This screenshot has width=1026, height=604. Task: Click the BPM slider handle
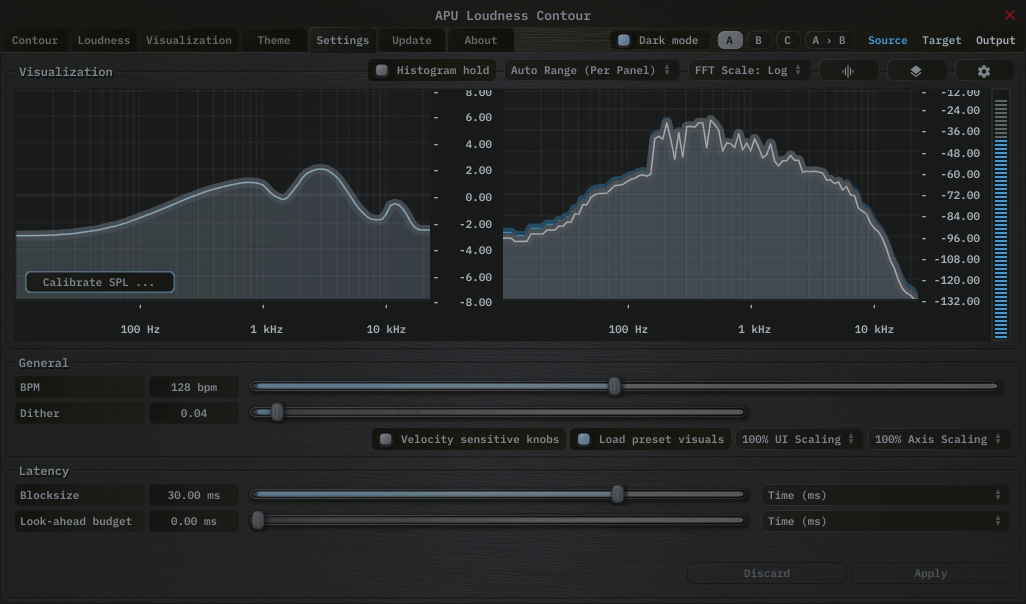coord(615,387)
